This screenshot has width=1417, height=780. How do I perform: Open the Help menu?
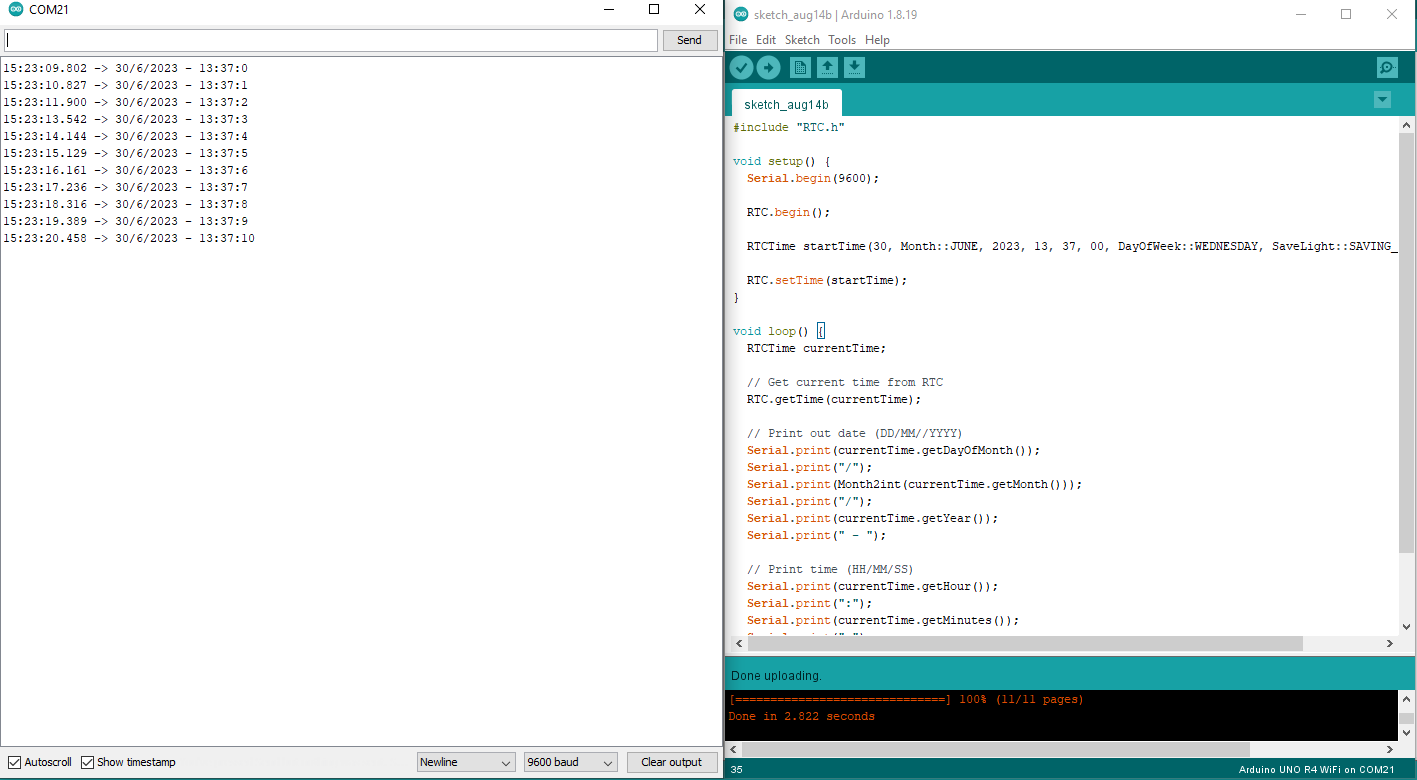point(877,40)
